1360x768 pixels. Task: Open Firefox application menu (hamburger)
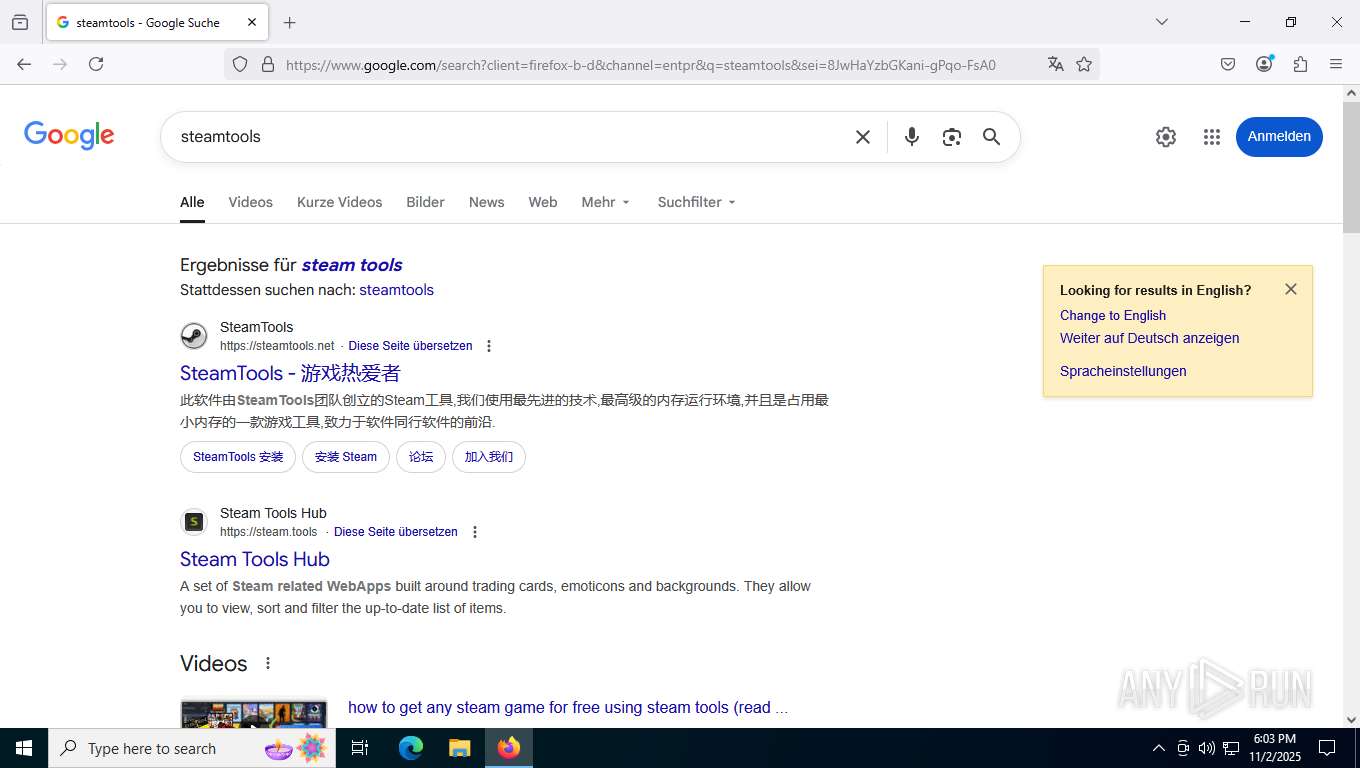click(1336, 64)
